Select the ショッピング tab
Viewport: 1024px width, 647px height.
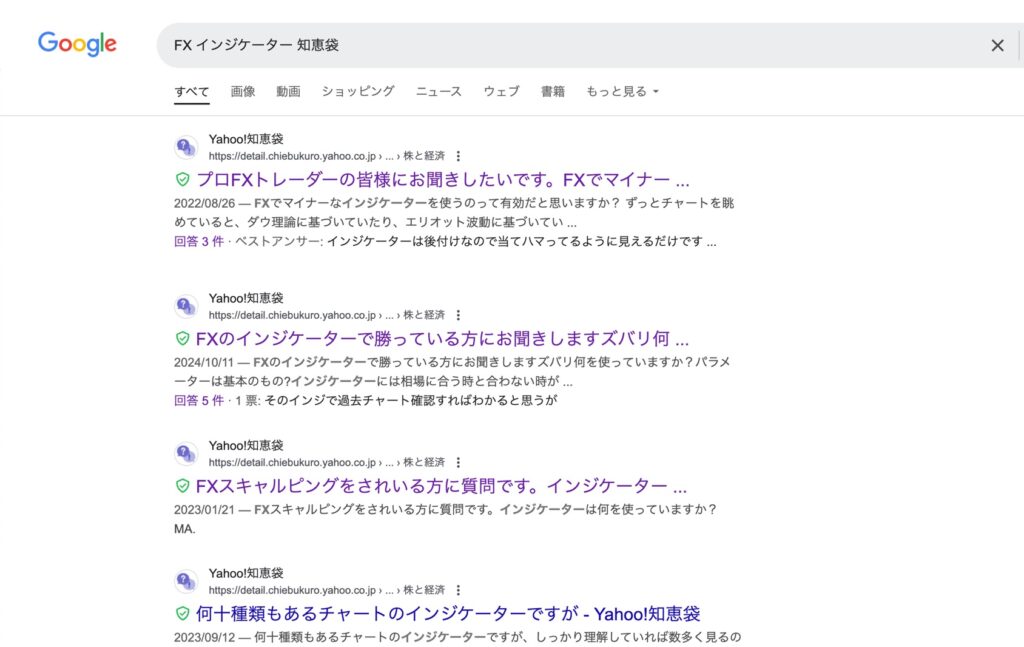pyautogui.click(x=358, y=91)
